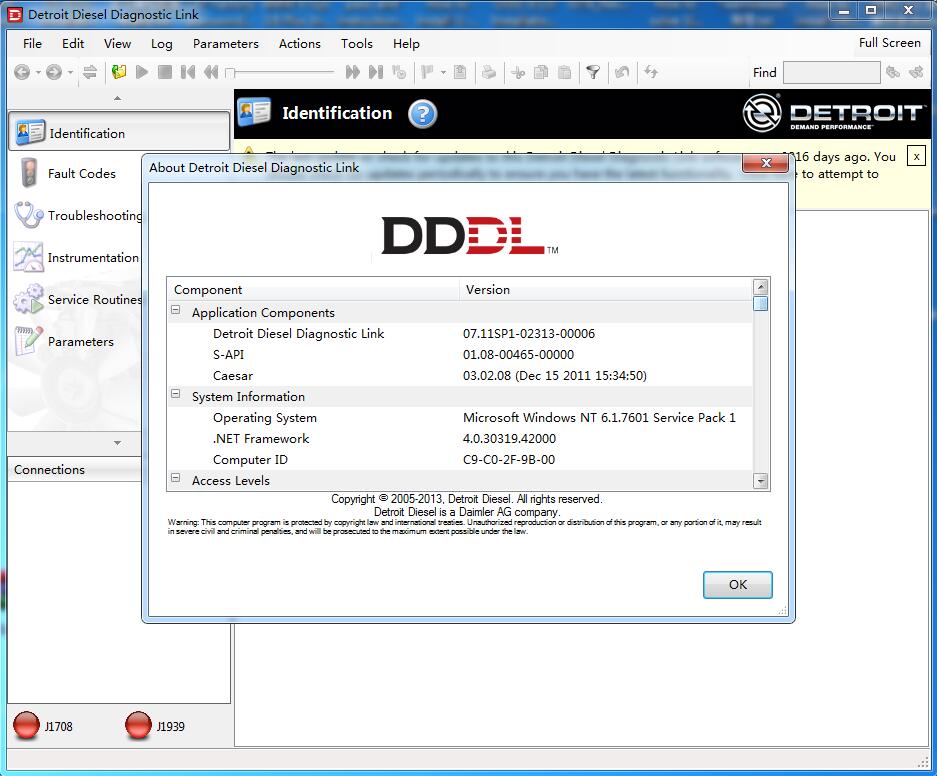The image size is (937, 776).
Task: Click the Play log button
Action: pos(142,72)
